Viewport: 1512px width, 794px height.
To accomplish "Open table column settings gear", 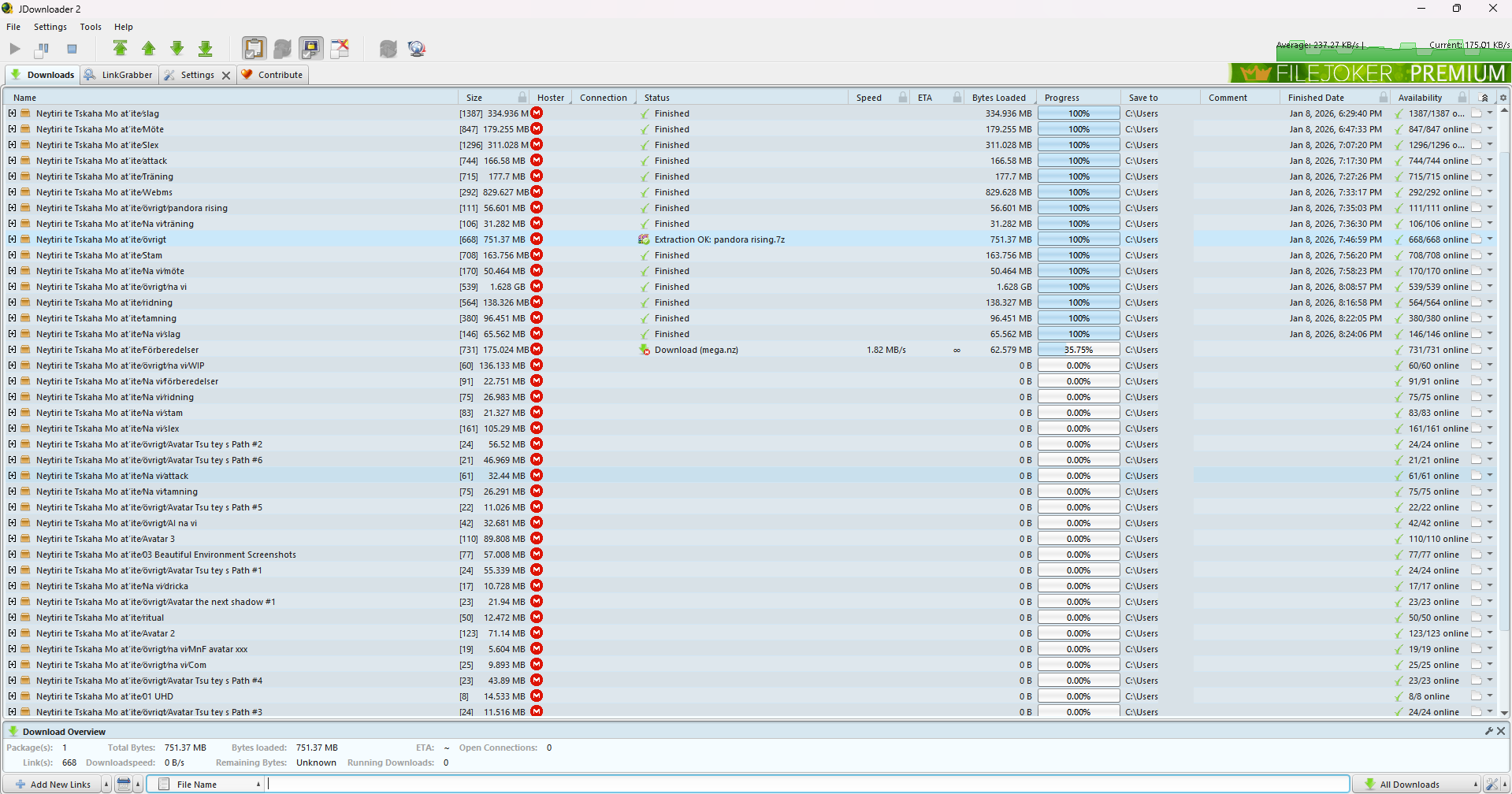I will coord(1503,98).
